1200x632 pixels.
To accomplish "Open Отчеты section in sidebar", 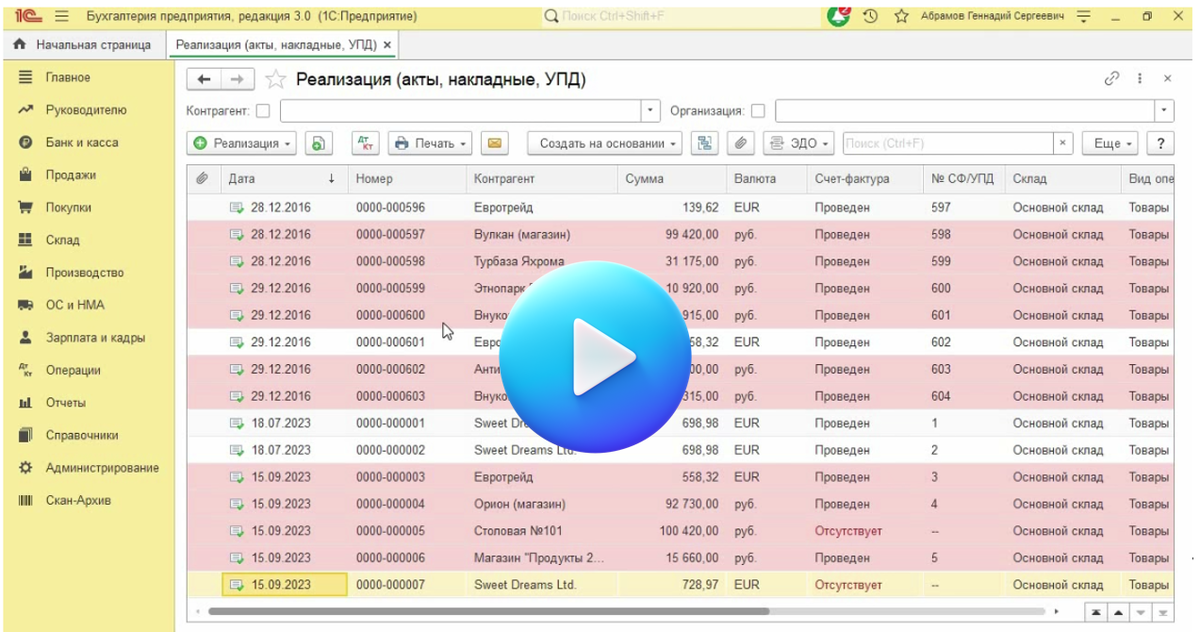I will coord(66,402).
